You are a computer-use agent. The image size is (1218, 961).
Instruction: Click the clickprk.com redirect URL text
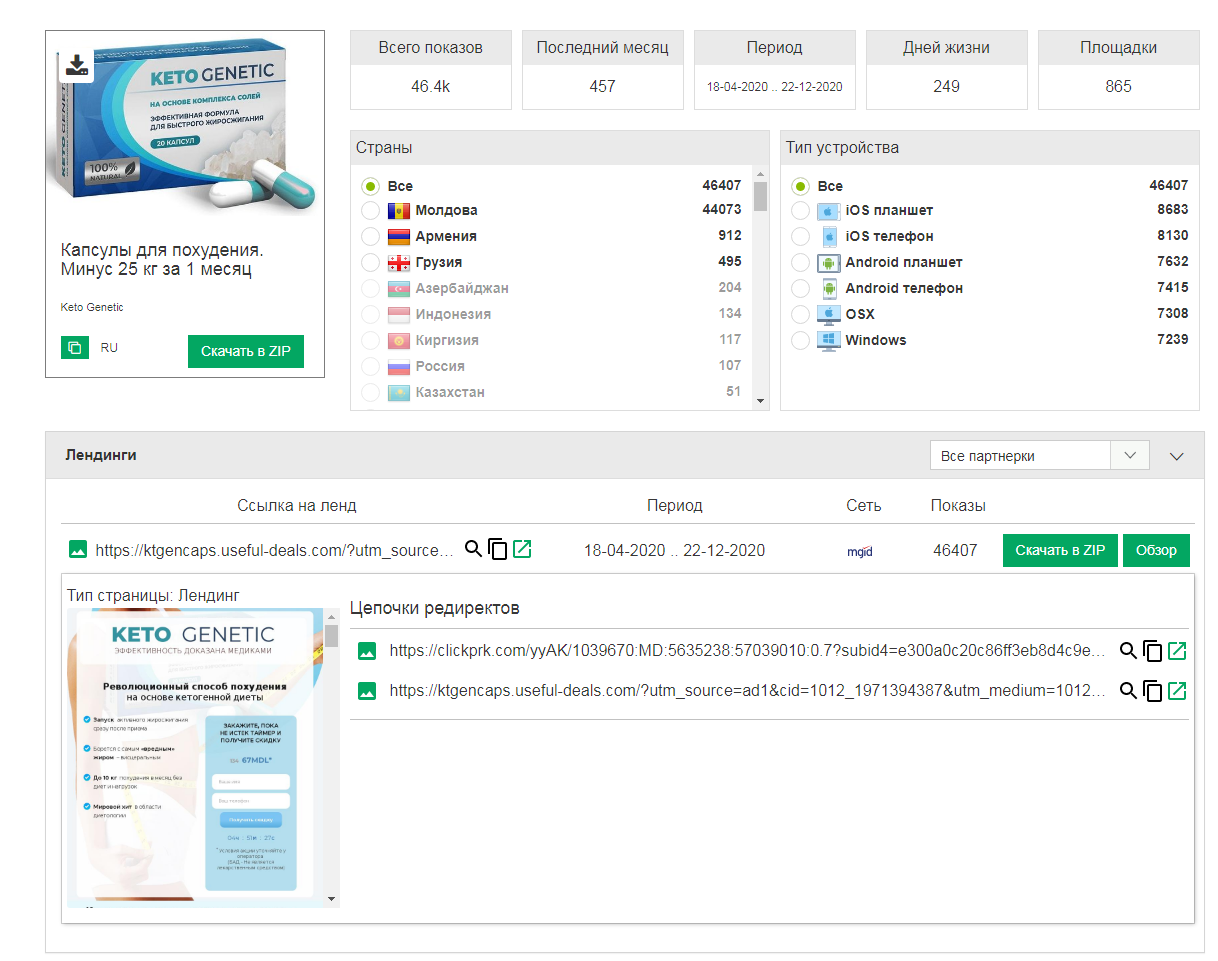click(x=747, y=651)
